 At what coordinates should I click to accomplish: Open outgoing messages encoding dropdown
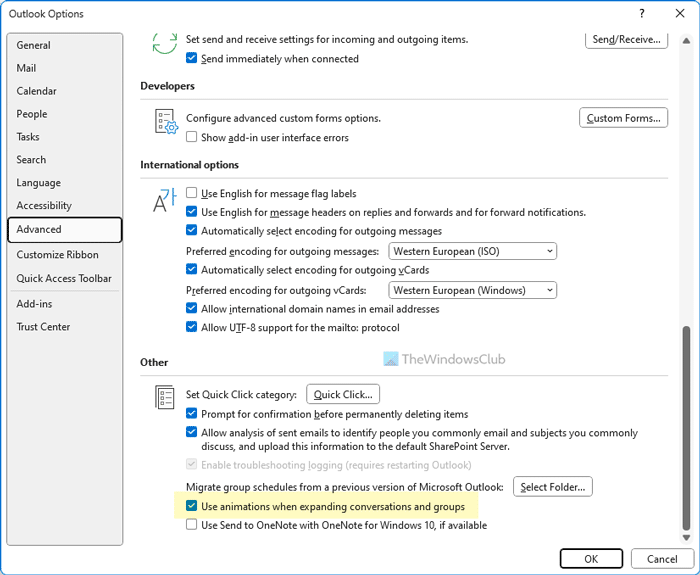pos(471,251)
